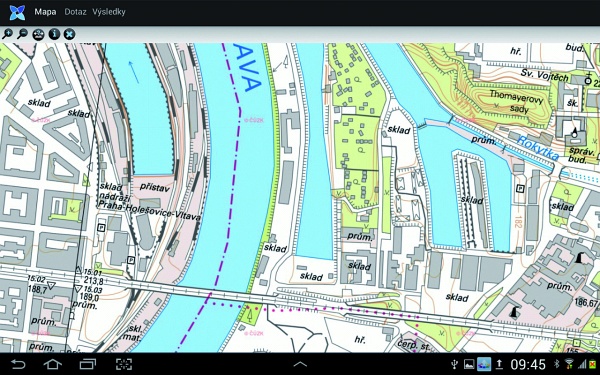Tap the Android home button

point(53,364)
